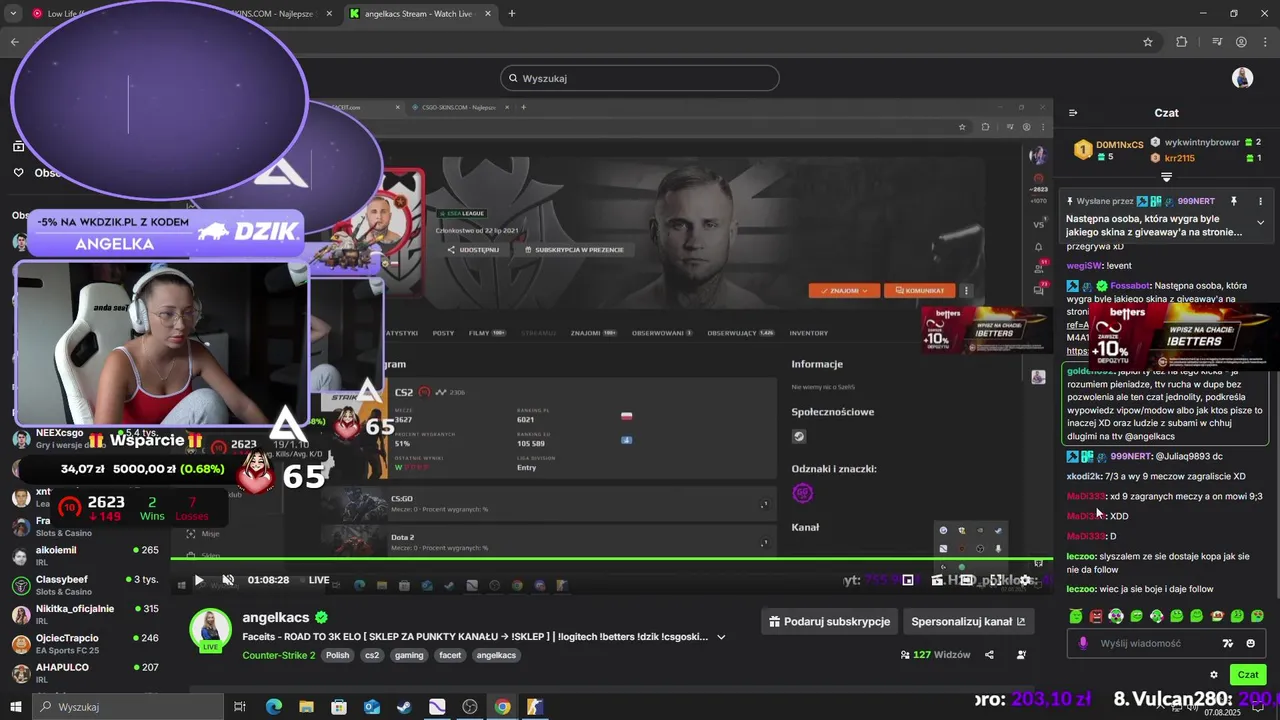Screen dimensions: 1280x720
Task: Switch to the angelkacs Stream browser tab
Action: point(420,14)
